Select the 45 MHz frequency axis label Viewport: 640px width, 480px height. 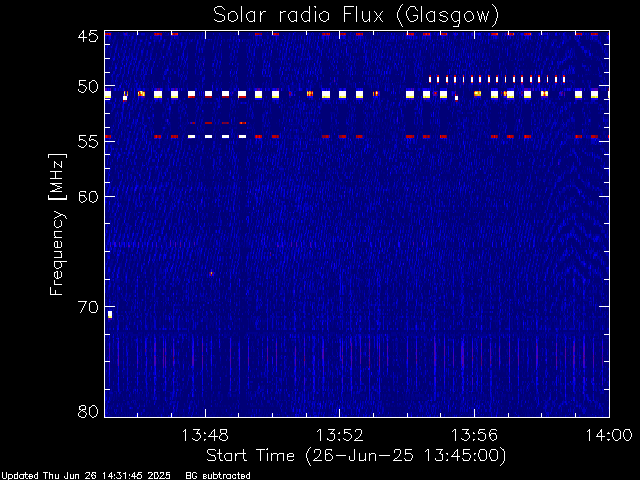88,36
